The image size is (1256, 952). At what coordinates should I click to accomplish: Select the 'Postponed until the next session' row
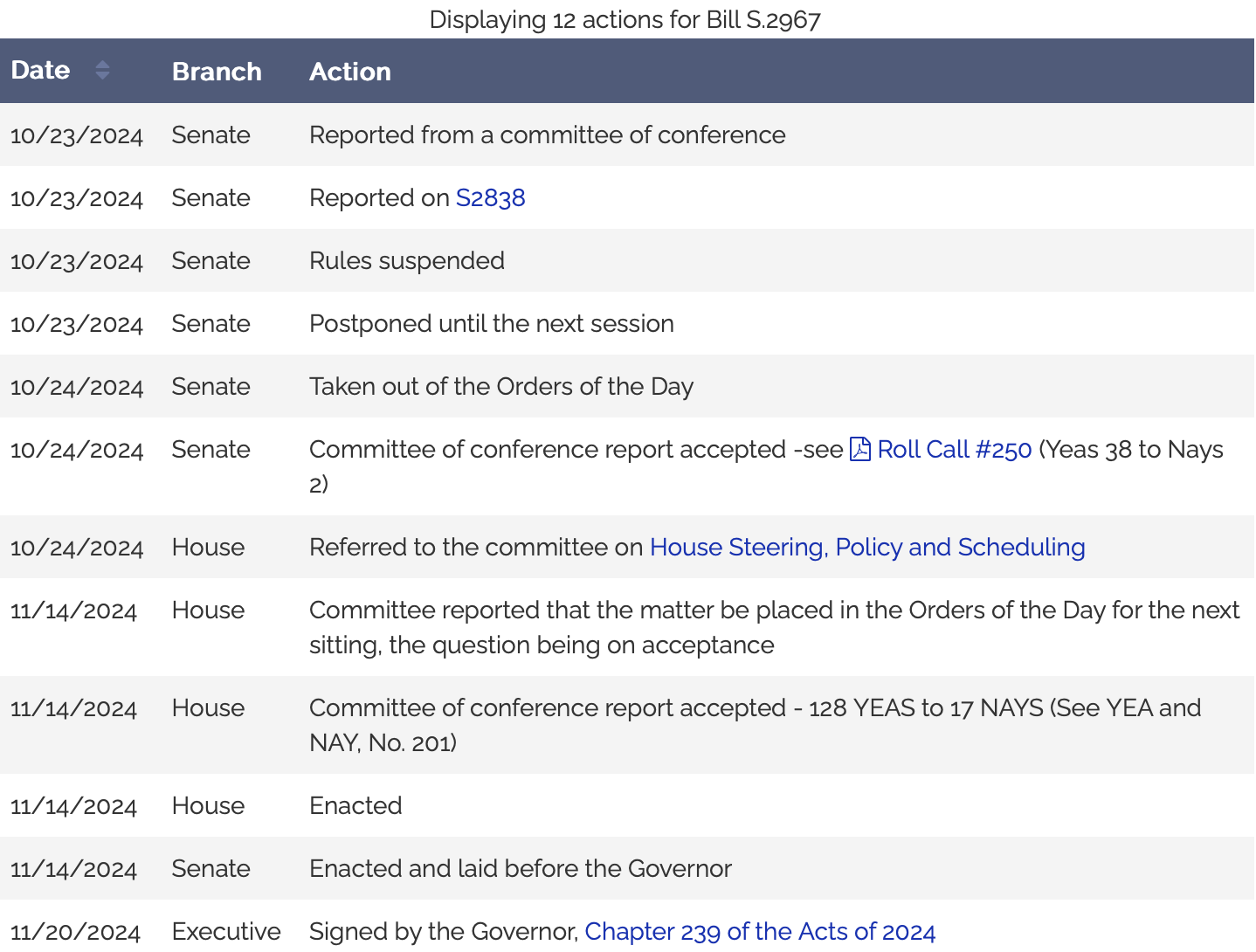(x=491, y=324)
